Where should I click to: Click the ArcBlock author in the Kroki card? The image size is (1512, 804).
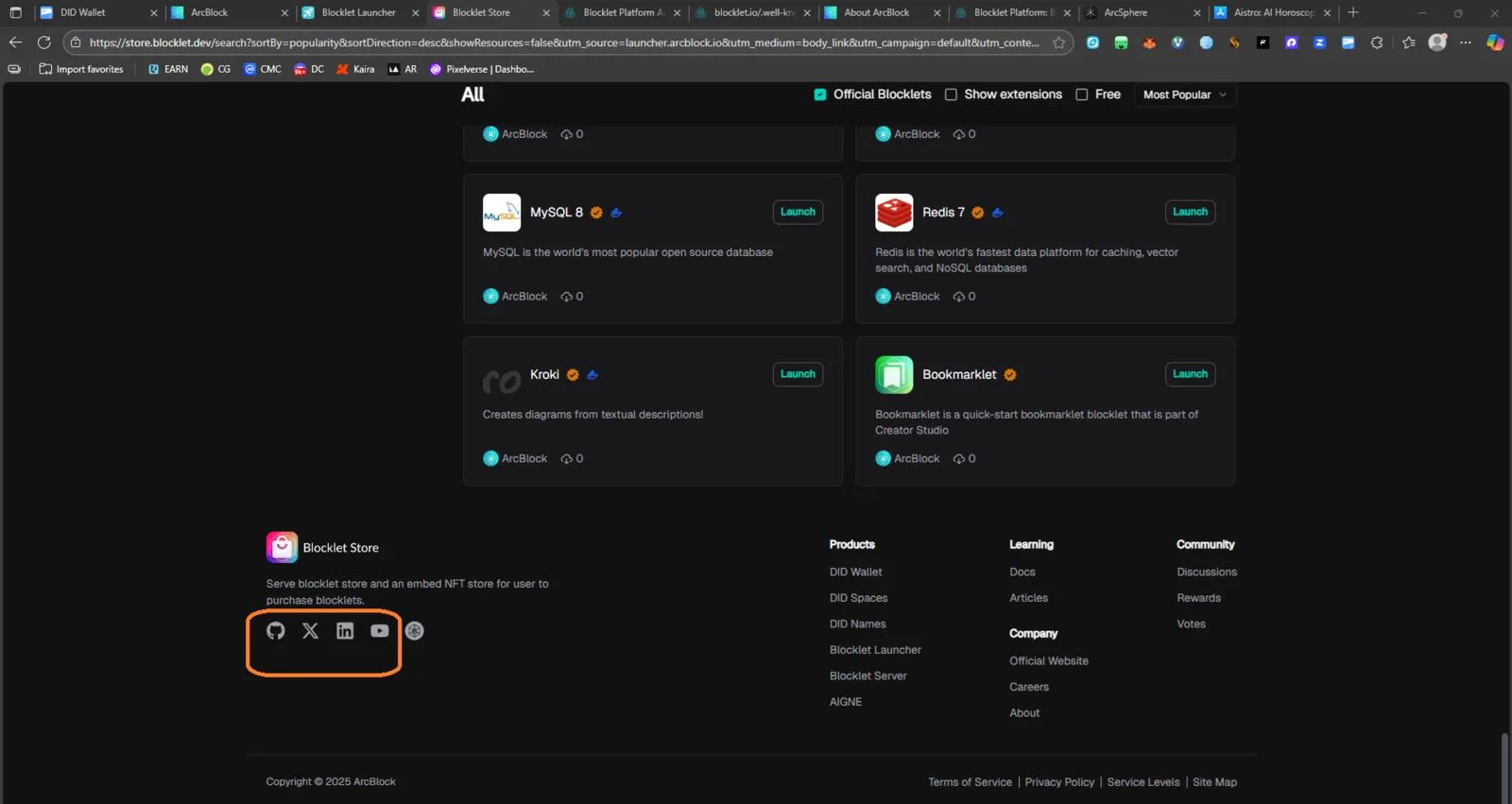515,458
